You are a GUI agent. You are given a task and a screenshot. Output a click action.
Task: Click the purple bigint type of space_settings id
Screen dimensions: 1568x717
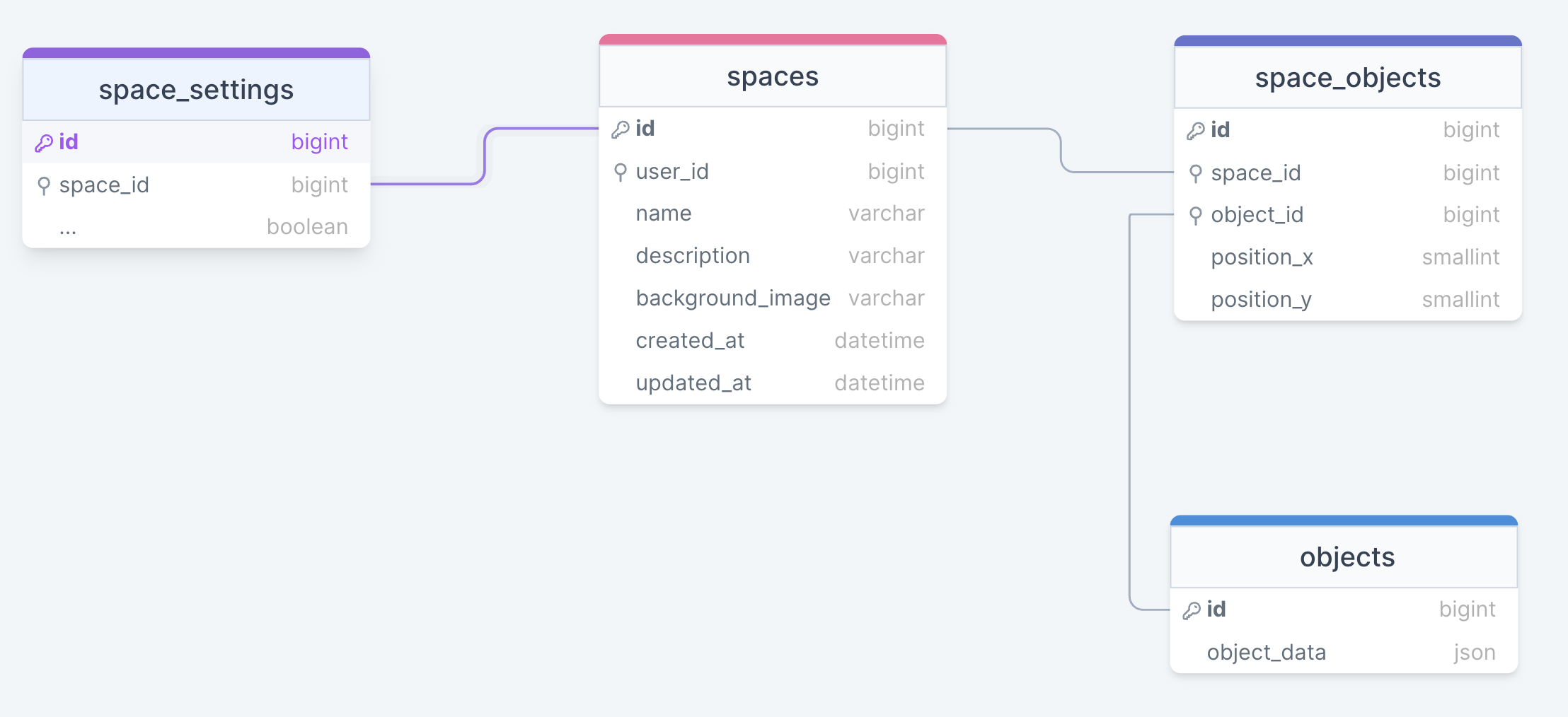pyautogui.click(x=319, y=142)
